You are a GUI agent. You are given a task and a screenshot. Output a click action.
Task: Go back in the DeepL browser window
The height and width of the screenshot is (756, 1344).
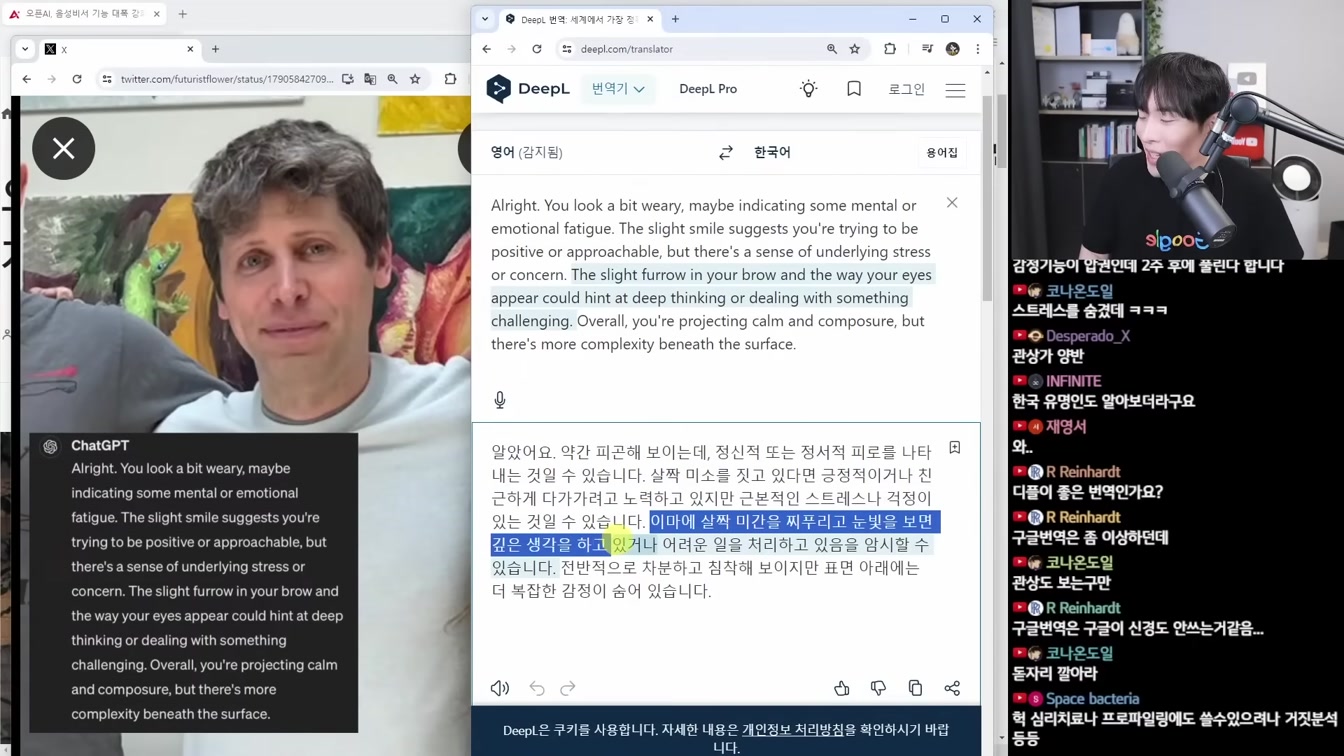click(x=487, y=49)
